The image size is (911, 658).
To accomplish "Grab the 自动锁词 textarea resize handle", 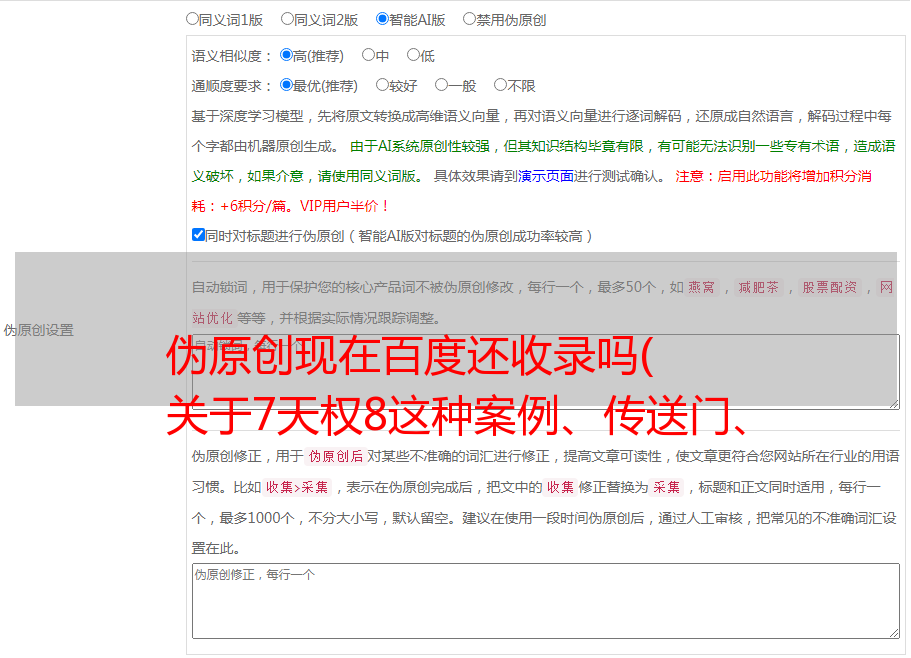I will pyautogui.click(x=894, y=404).
